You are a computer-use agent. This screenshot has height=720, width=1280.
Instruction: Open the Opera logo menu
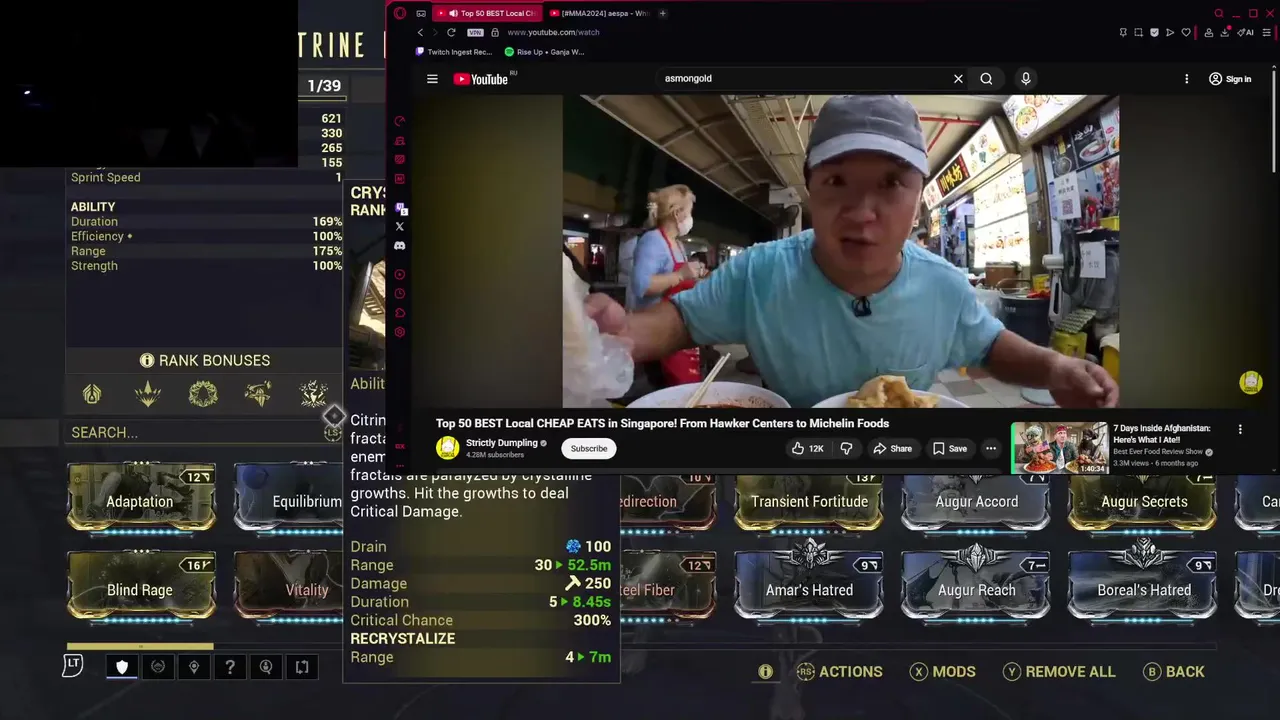(x=400, y=13)
